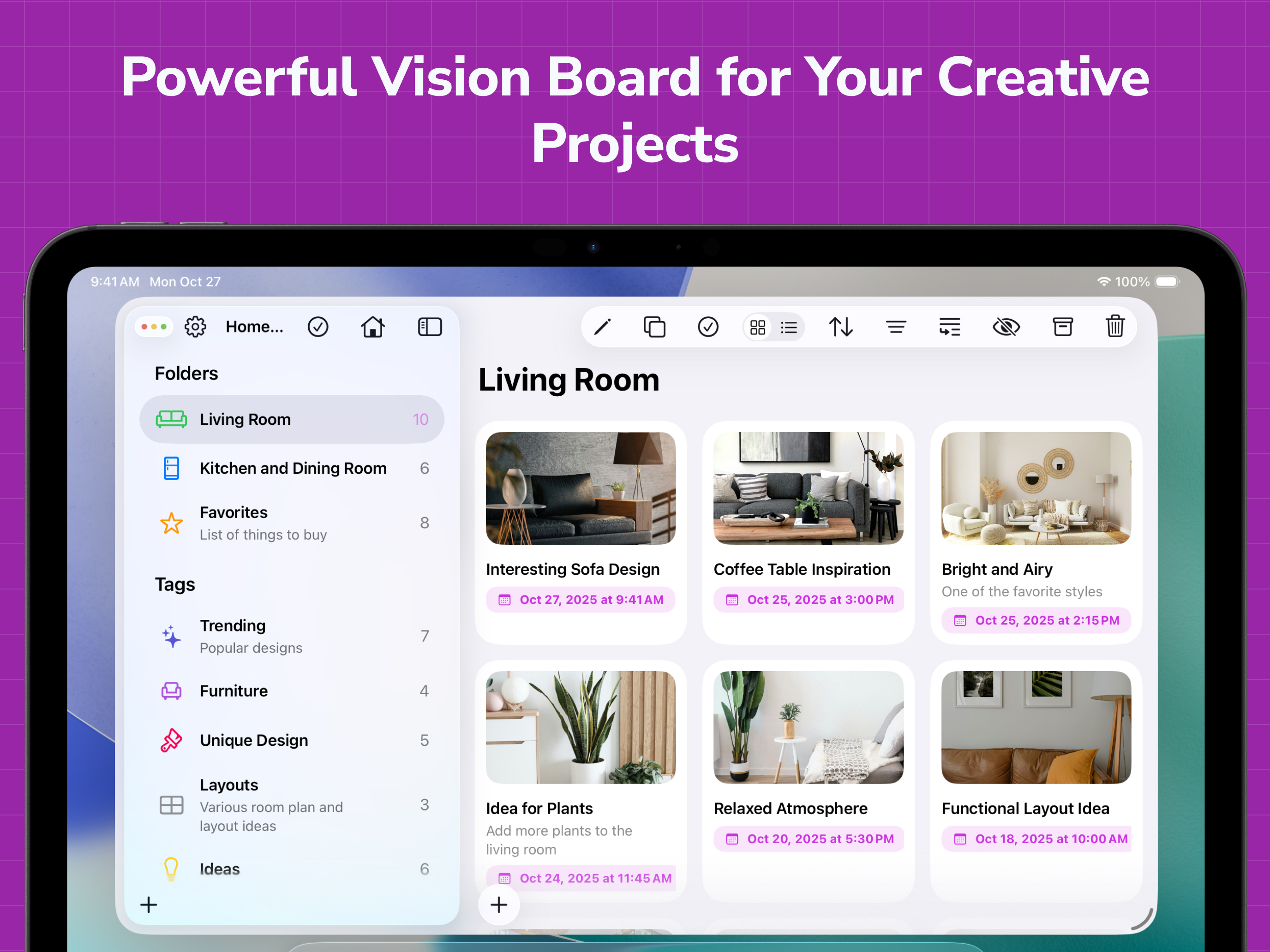Click the trash delete icon

coord(1115,326)
